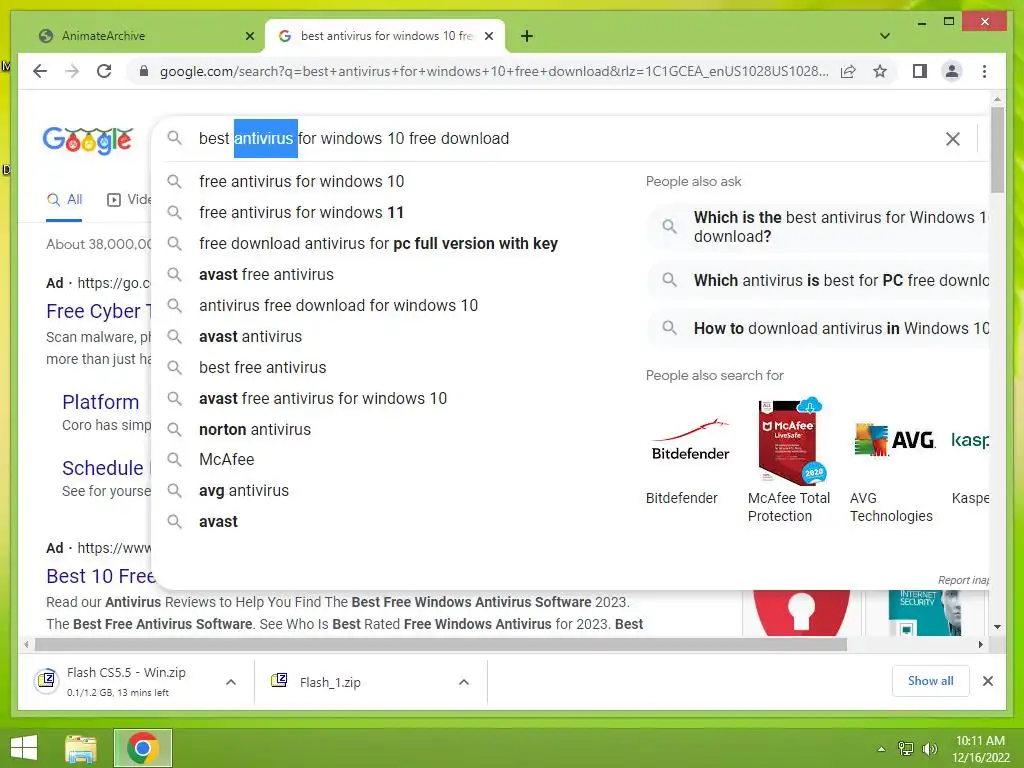Clear the Google search box text

coord(953,138)
